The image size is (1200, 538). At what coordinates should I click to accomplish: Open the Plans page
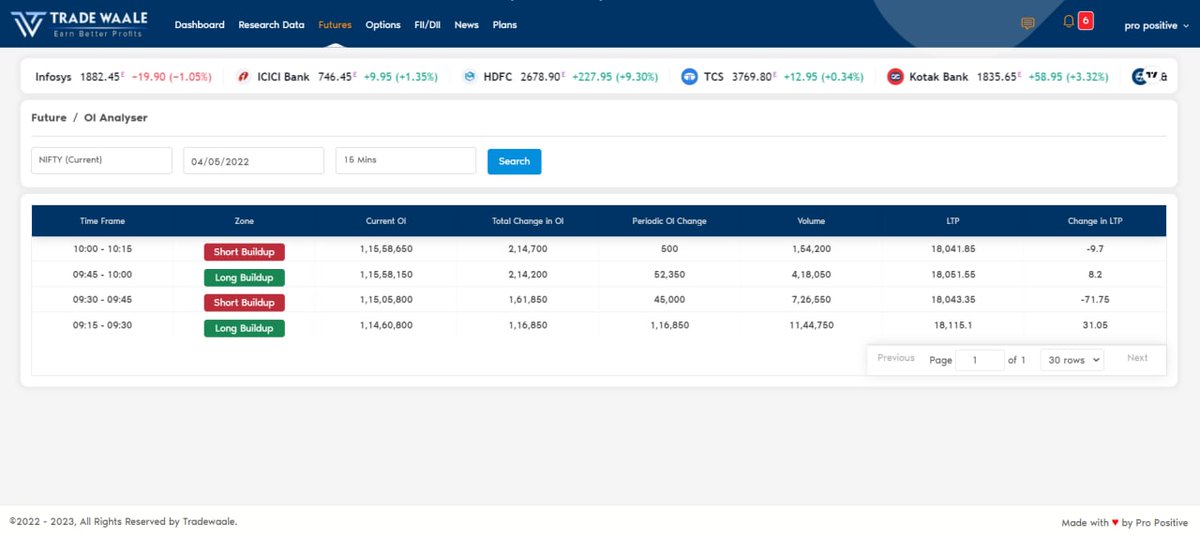click(505, 25)
